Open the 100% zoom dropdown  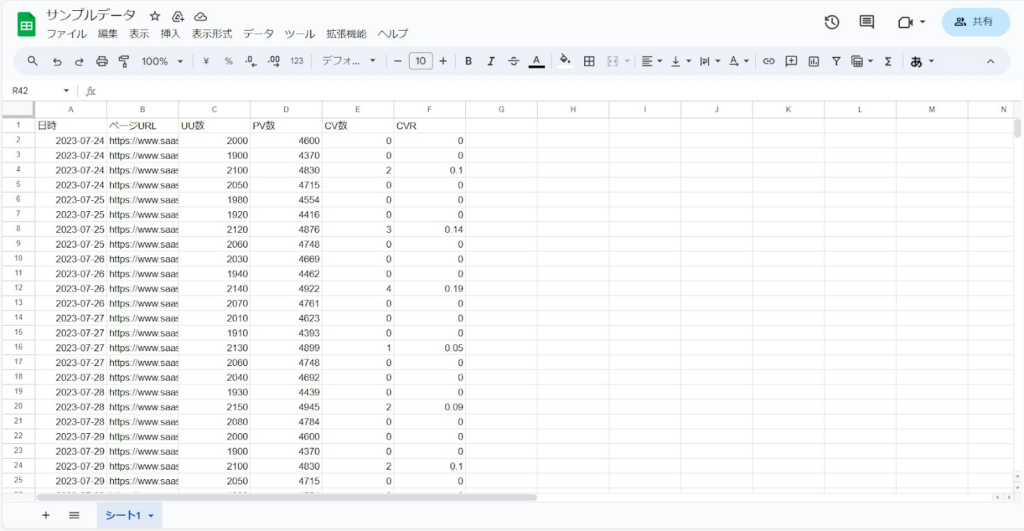tap(162, 61)
